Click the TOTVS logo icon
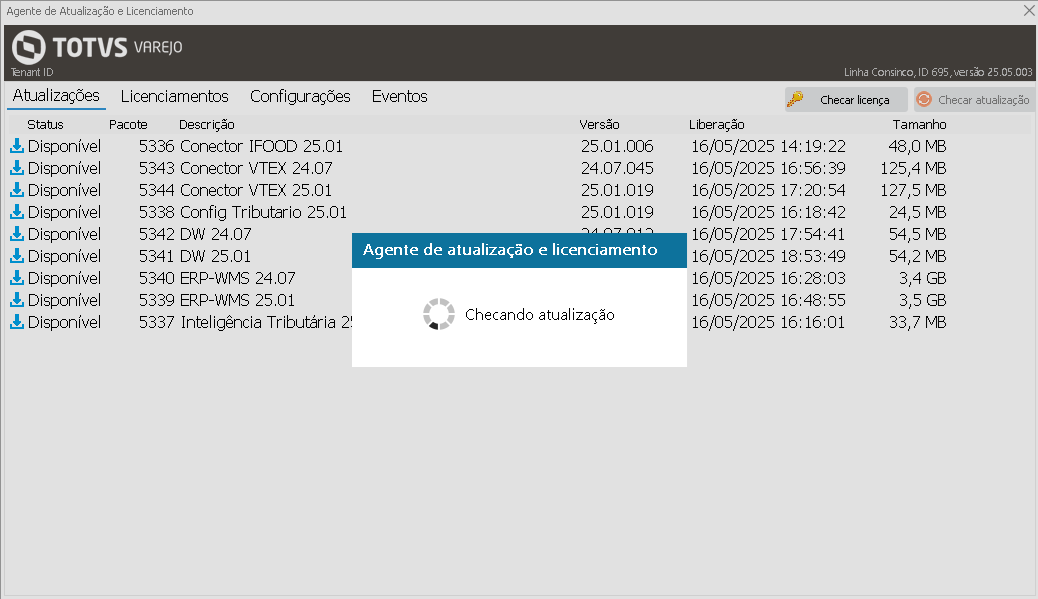1038x599 pixels. tap(28, 47)
